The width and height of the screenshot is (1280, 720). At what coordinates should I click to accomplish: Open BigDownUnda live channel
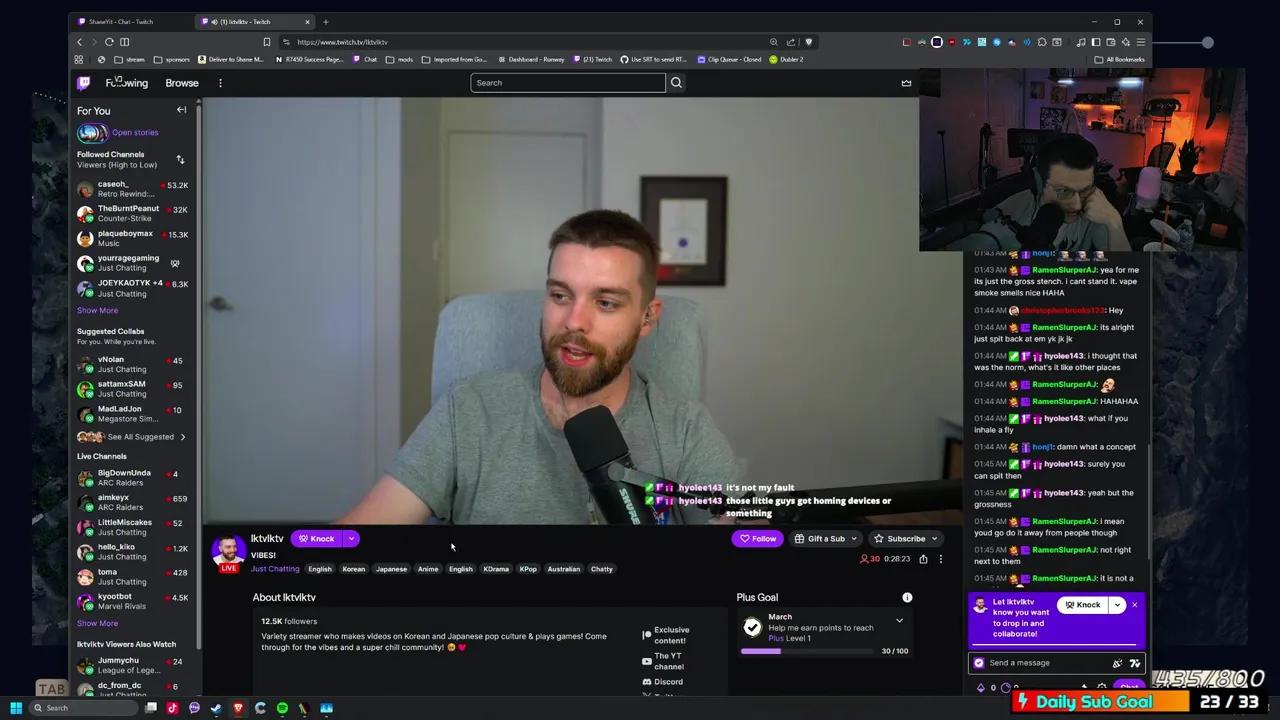point(133,478)
